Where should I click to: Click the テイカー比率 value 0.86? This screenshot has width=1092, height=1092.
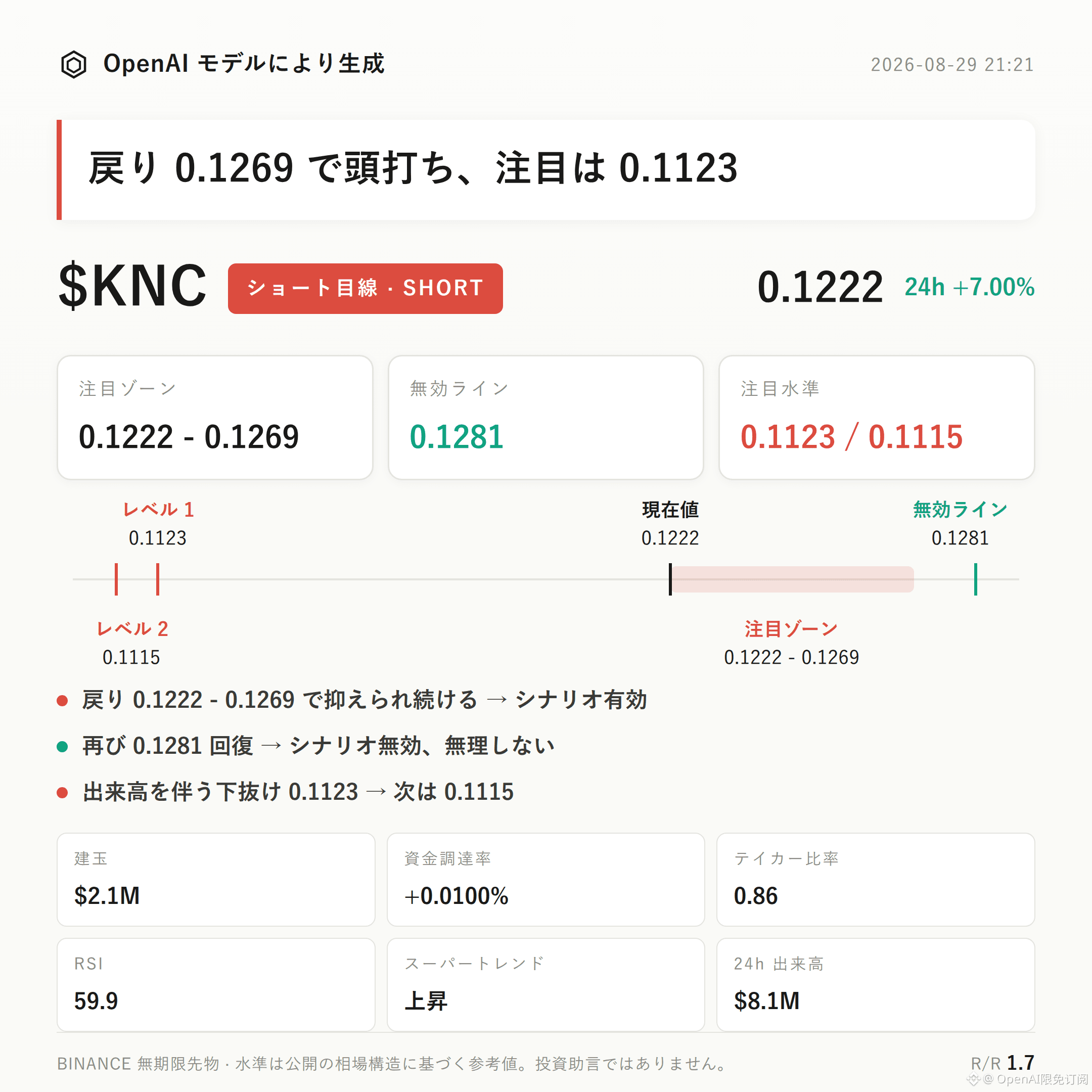tap(756, 896)
